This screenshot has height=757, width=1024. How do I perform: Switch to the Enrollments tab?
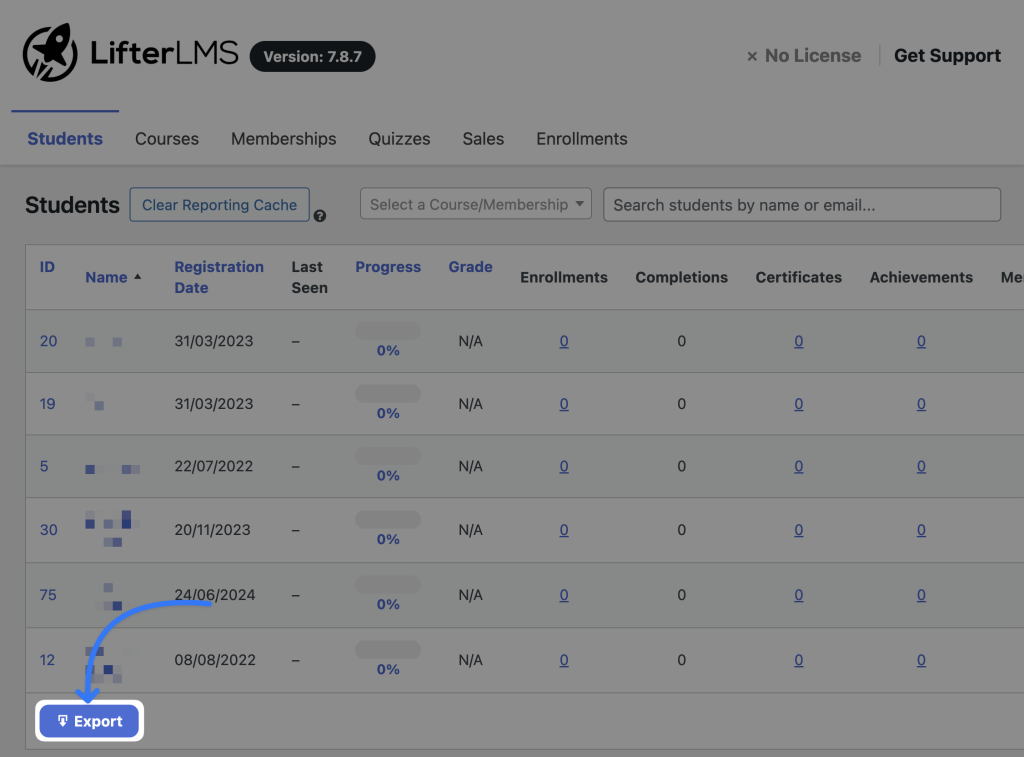click(581, 138)
